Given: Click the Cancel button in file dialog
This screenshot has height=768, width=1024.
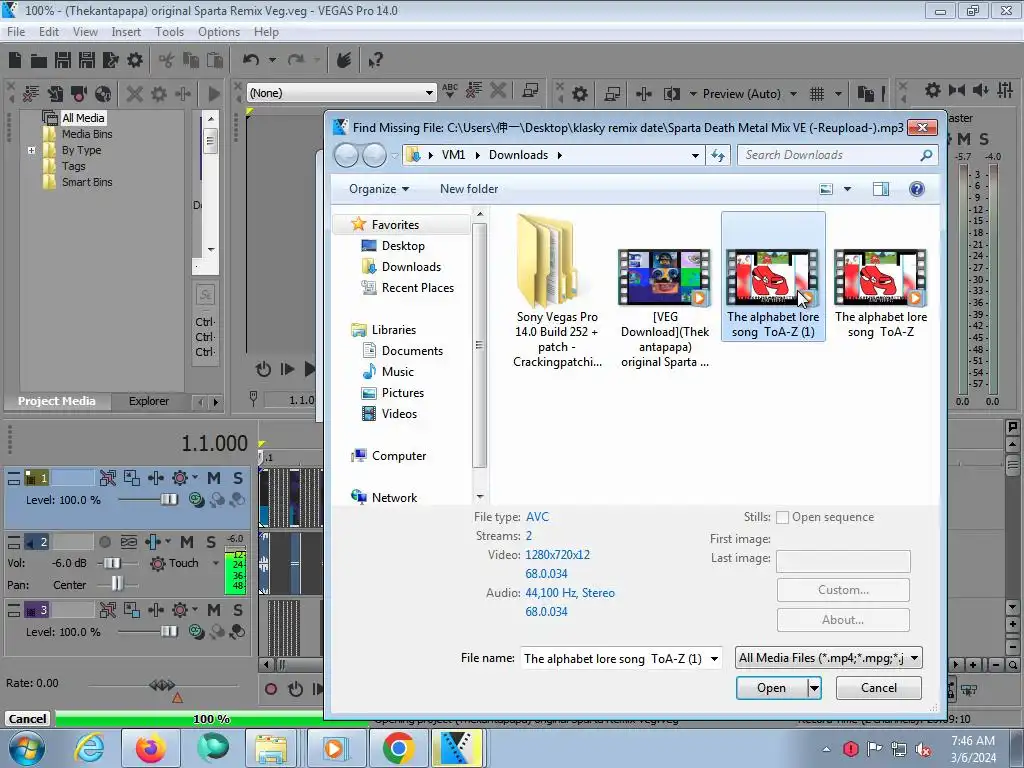Looking at the screenshot, I should [878, 688].
